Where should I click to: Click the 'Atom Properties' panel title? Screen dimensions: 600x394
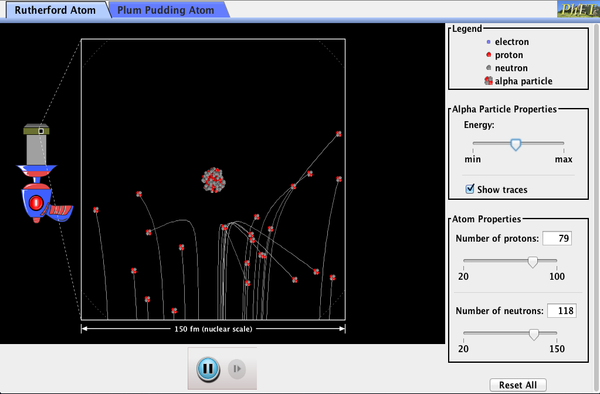point(486,219)
